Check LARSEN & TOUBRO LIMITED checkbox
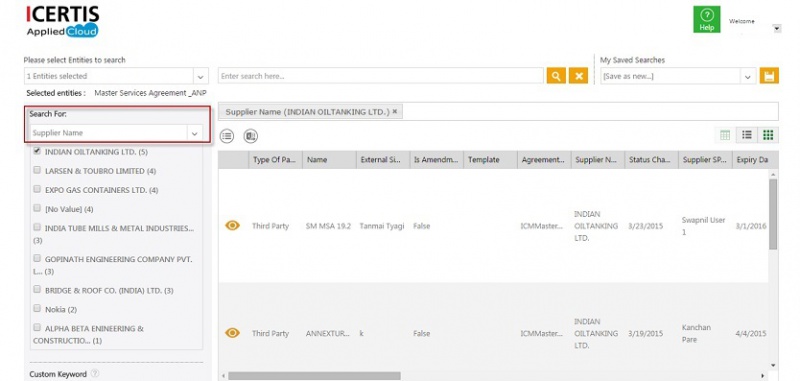 (x=37, y=170)
